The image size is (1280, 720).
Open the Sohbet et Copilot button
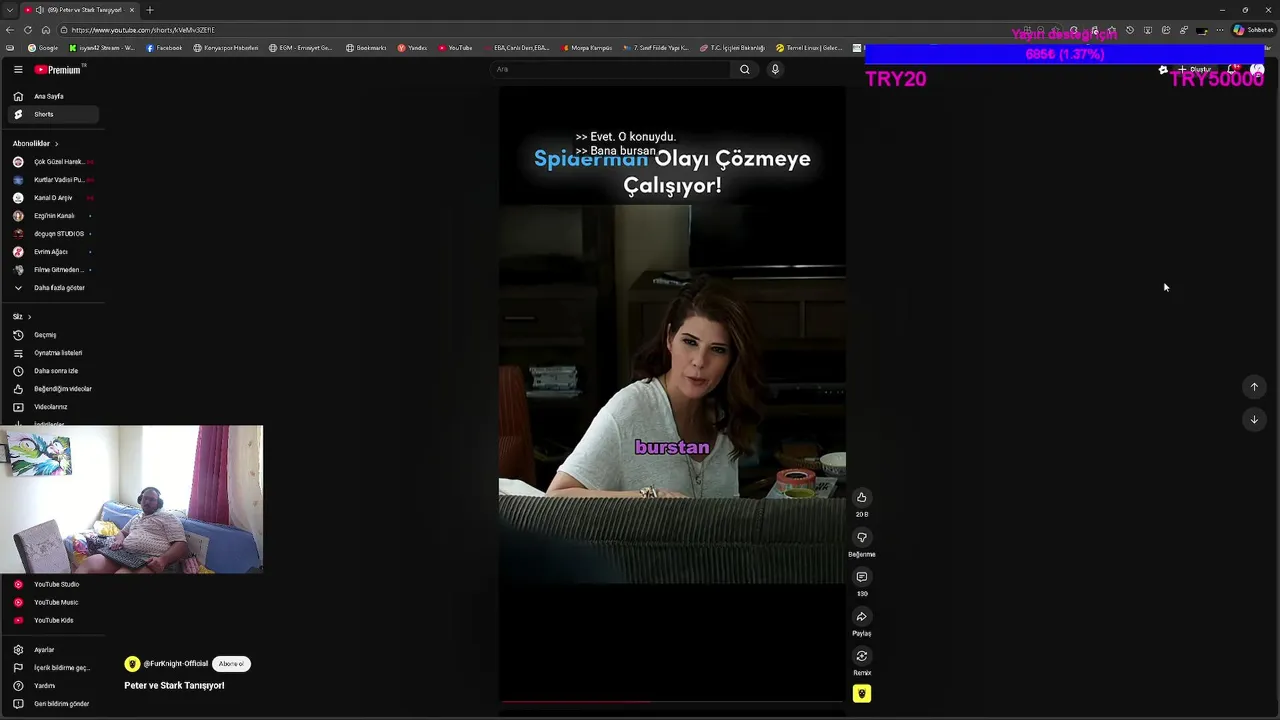(x=1253, y=30)
